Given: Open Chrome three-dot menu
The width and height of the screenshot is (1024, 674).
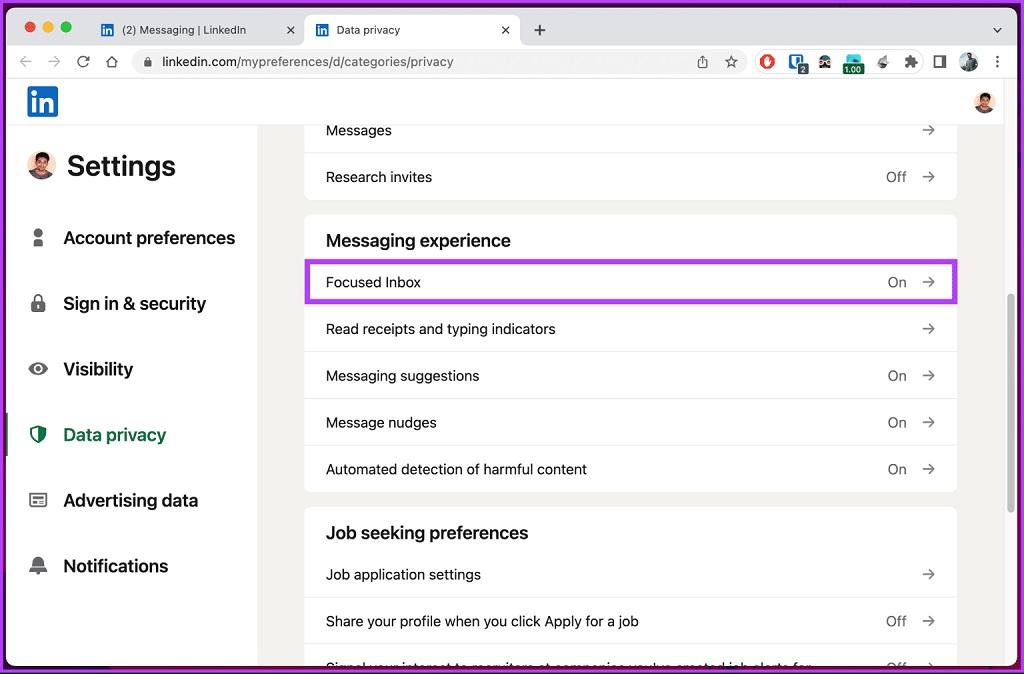Looking at the screenshot, I should coord(997,62).
